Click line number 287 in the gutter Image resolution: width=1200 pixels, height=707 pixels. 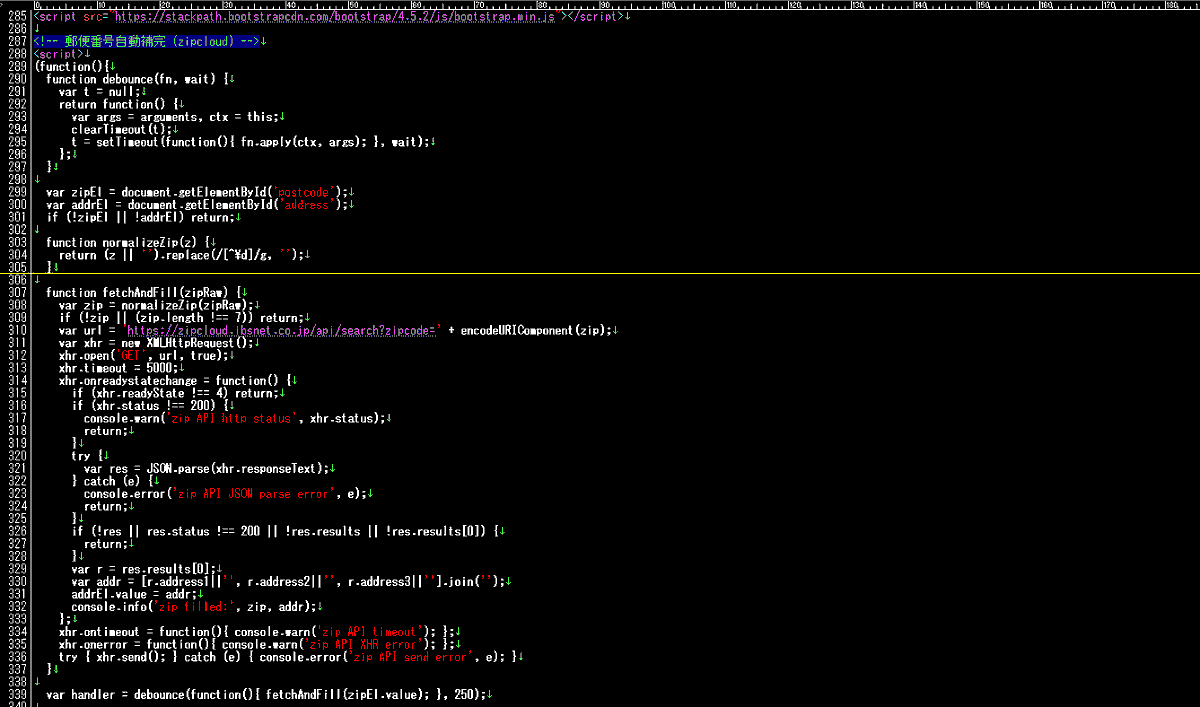(15, 41)
